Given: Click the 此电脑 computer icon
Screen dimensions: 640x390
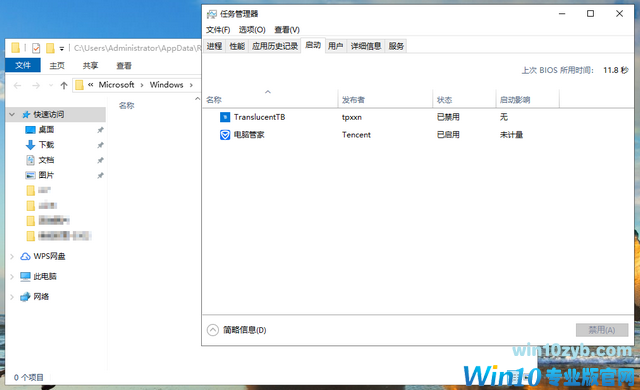Looking at the screenshot, I should pos(25,277).
